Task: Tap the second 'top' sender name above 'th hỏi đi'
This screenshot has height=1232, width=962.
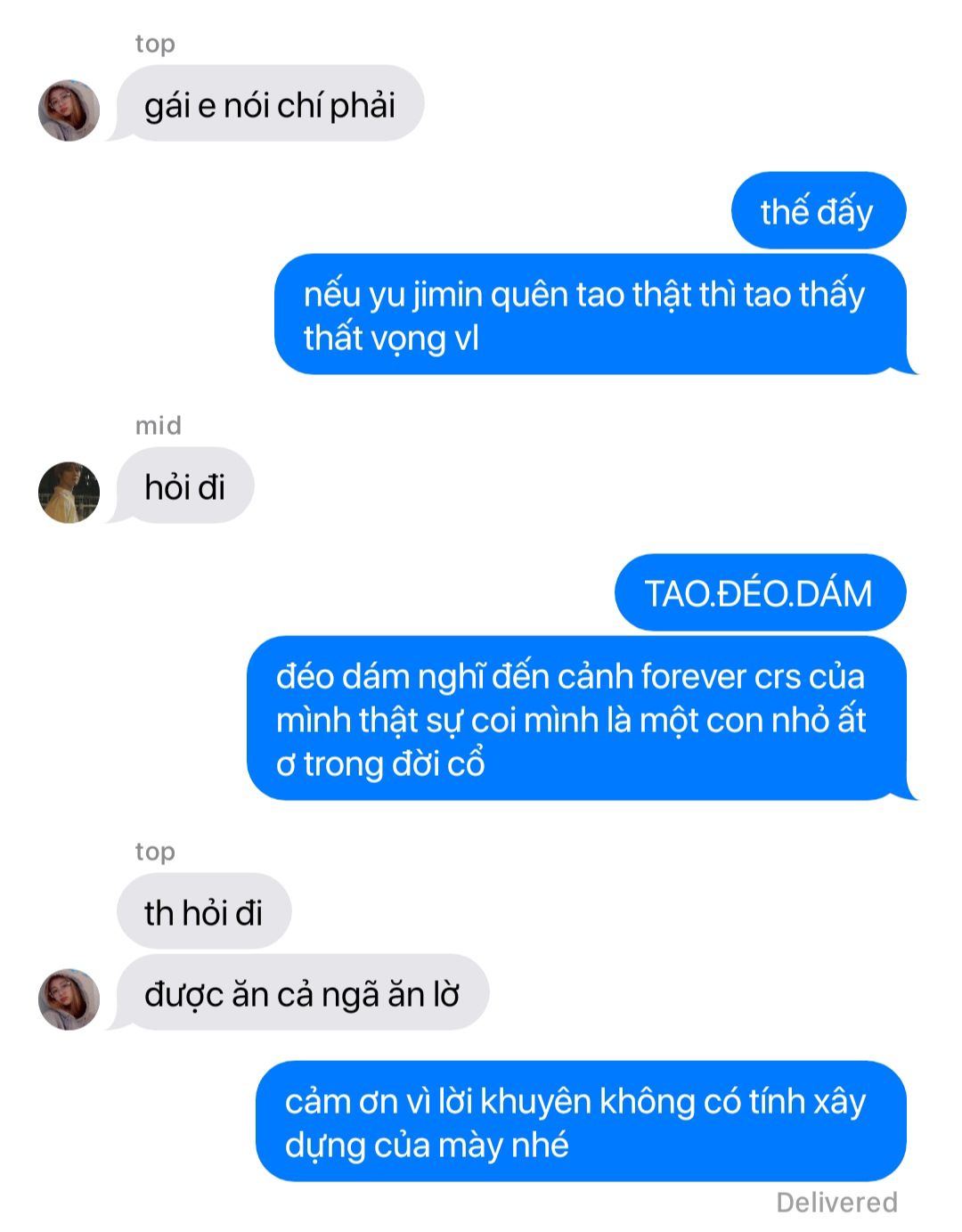Action: [155, 852]
